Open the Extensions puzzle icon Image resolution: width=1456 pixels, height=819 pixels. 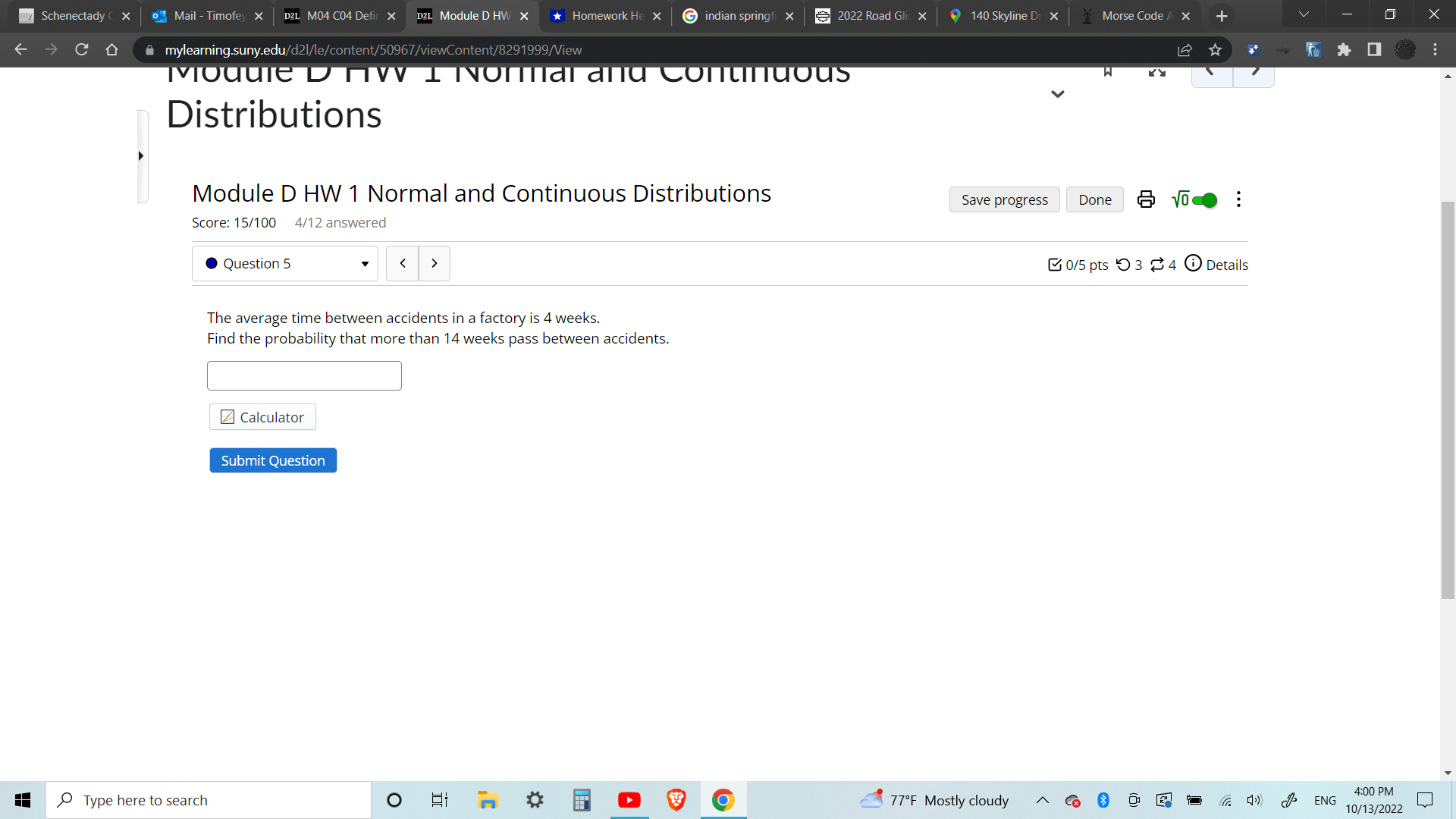[1344, 50]
